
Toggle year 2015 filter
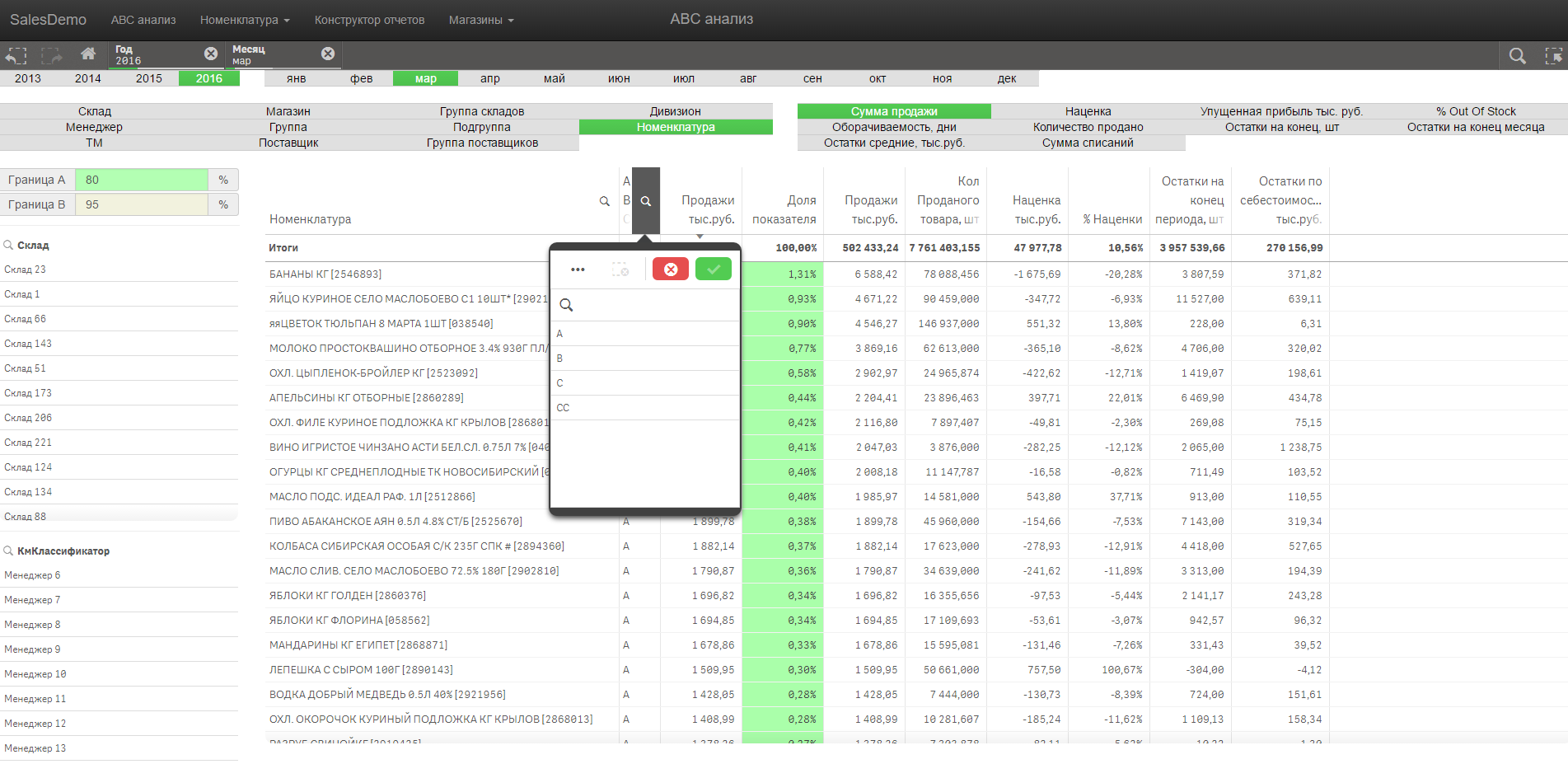click(149, 78)
